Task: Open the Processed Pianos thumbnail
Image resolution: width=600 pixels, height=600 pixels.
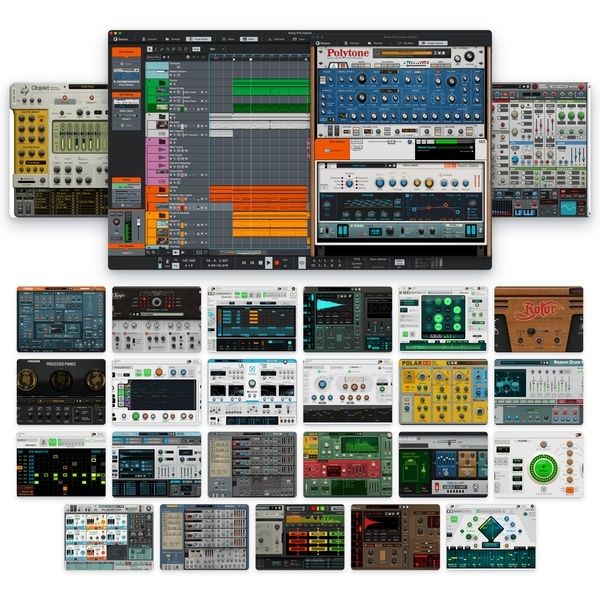Action: [x=61, y=392]
